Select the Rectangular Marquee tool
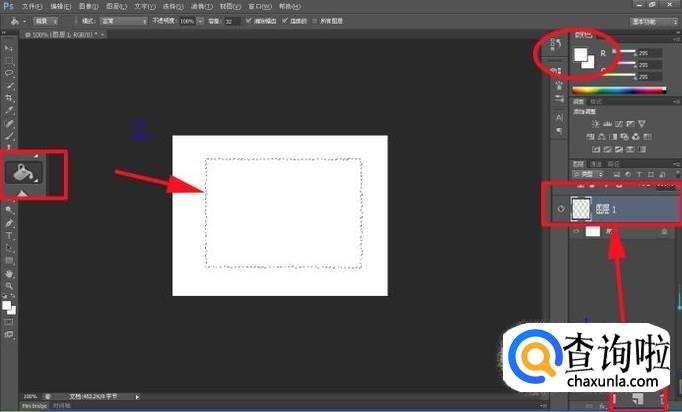 click(x=9, y=60)
